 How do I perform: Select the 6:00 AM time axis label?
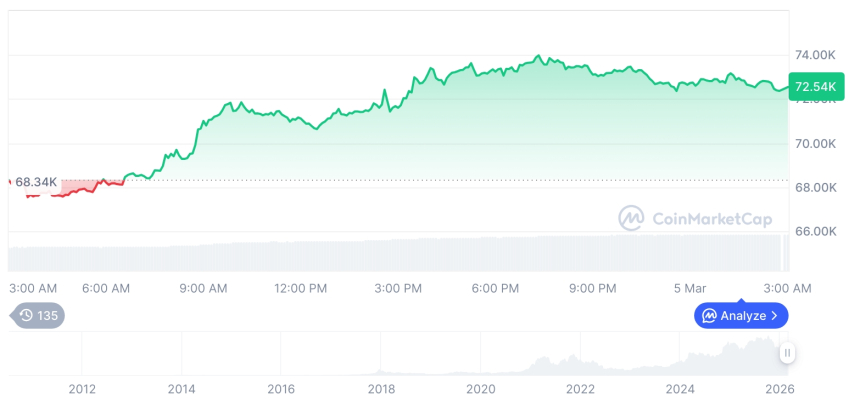coord(106,288)
